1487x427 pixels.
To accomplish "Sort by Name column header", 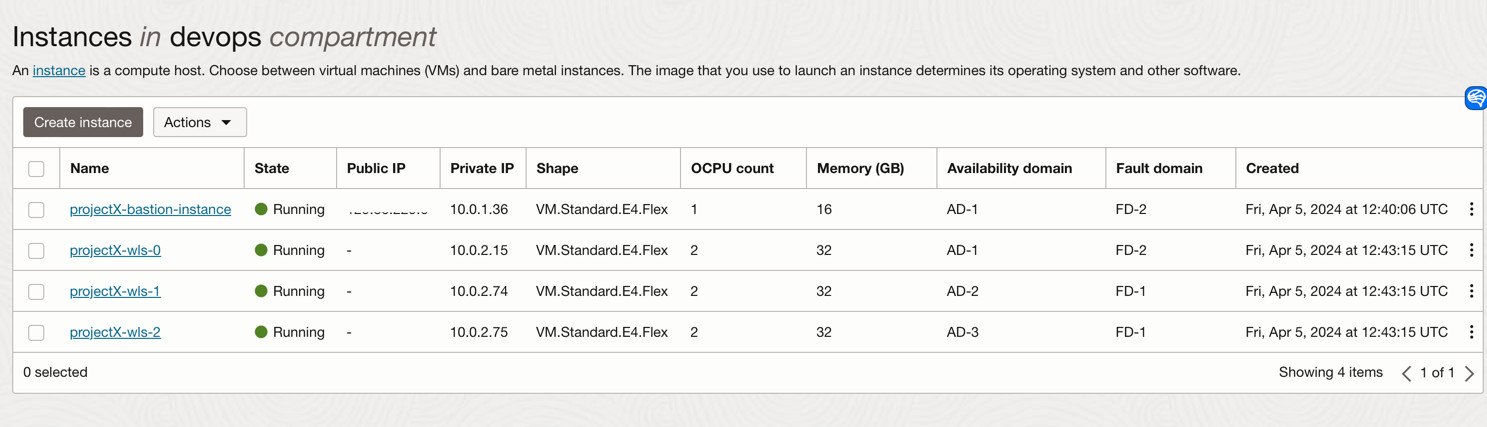I will click(x=90, y=168).
